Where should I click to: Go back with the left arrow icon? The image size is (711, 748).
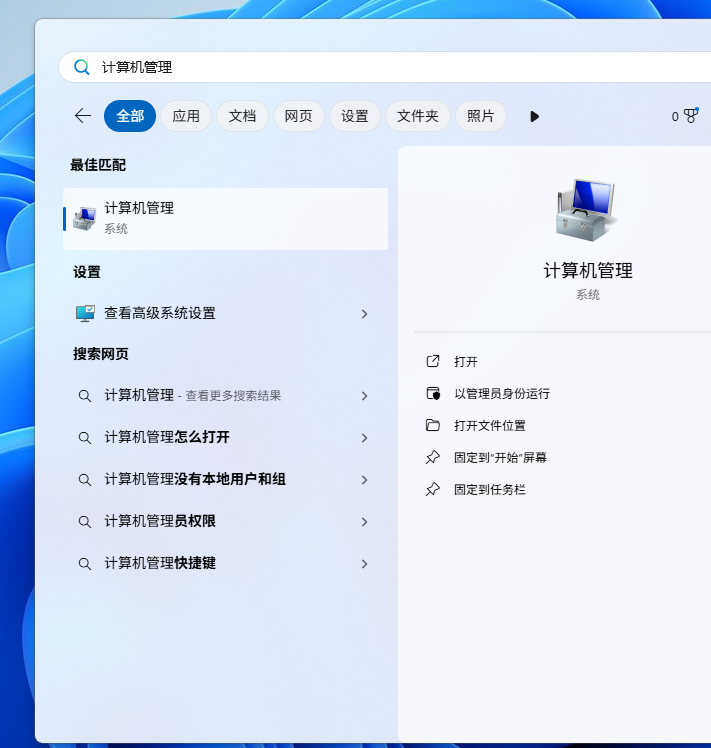tap(83, 116)
